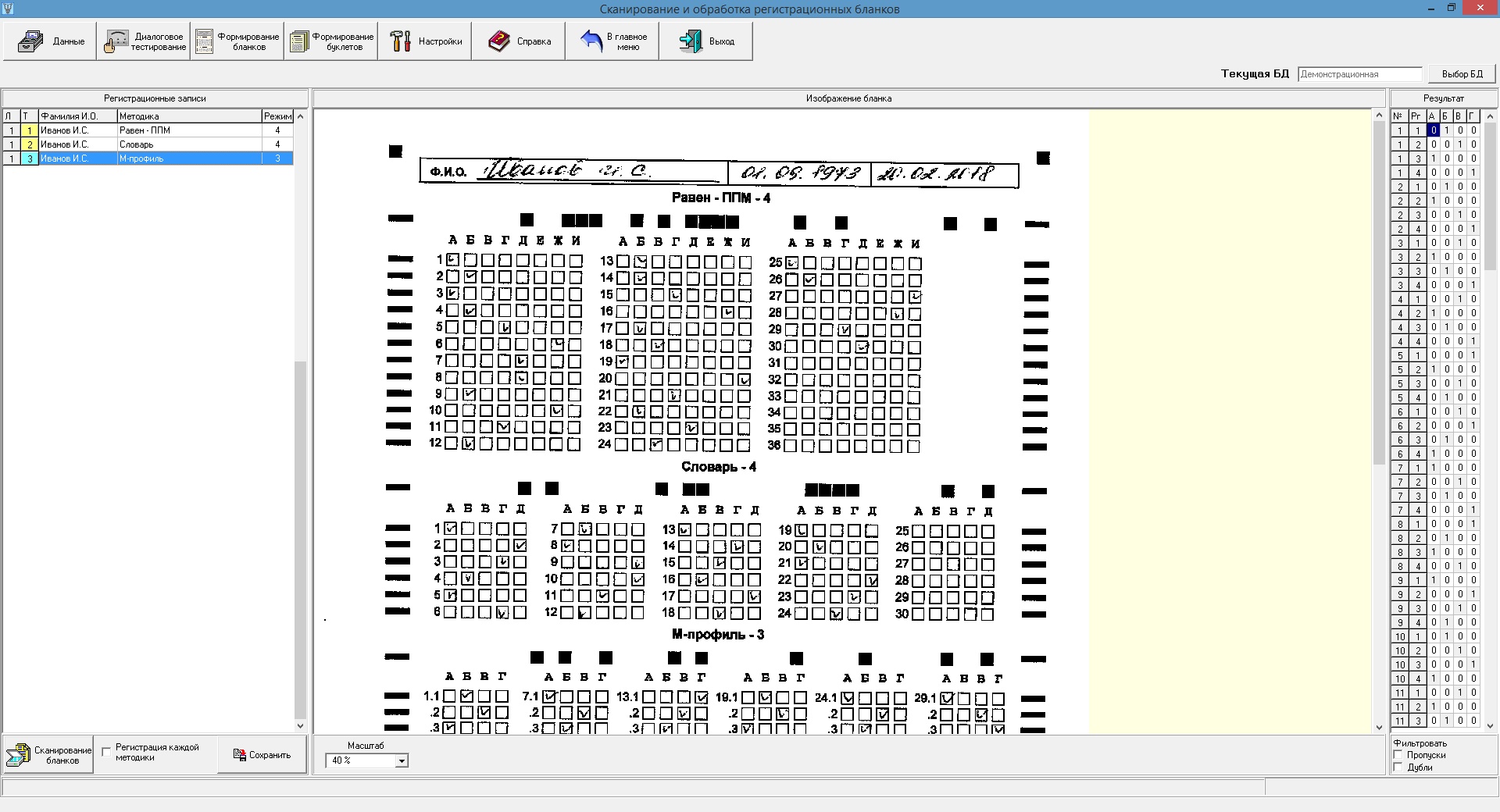Screen dimensions: 1500x812
Task: Open Диалоговое тестирование from the toolbar
Action: coord(116,41)
